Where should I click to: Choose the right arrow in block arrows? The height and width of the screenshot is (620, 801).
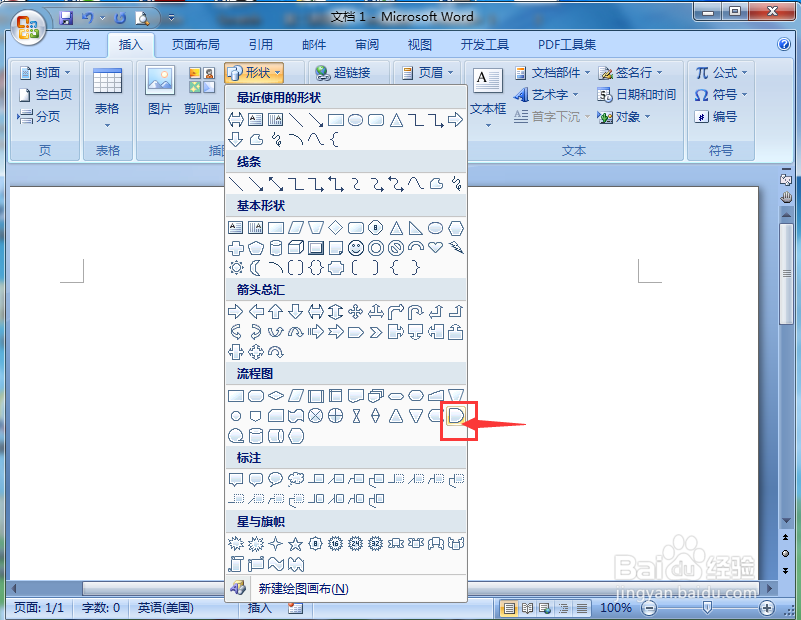click(235, 311)
